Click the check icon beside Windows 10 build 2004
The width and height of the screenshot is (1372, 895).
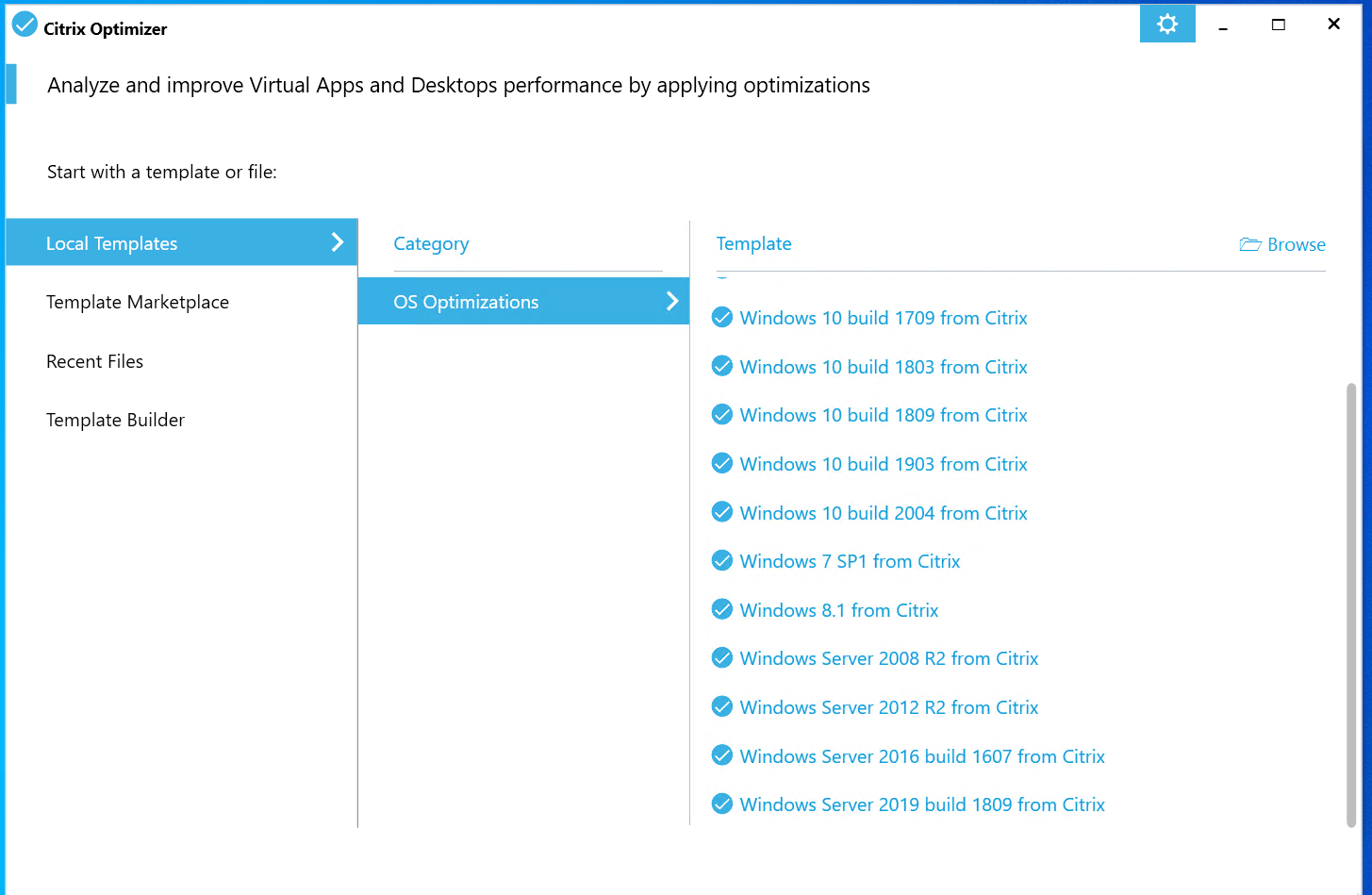tap(722, 512)
